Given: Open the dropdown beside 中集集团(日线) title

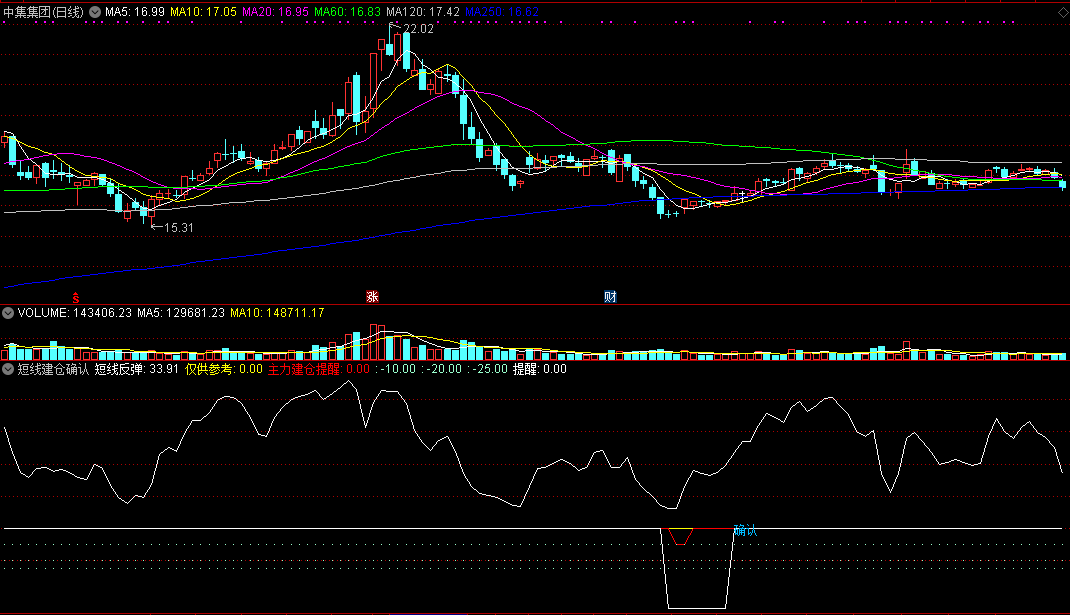Looking at the screenshot, I should [95, 12].
